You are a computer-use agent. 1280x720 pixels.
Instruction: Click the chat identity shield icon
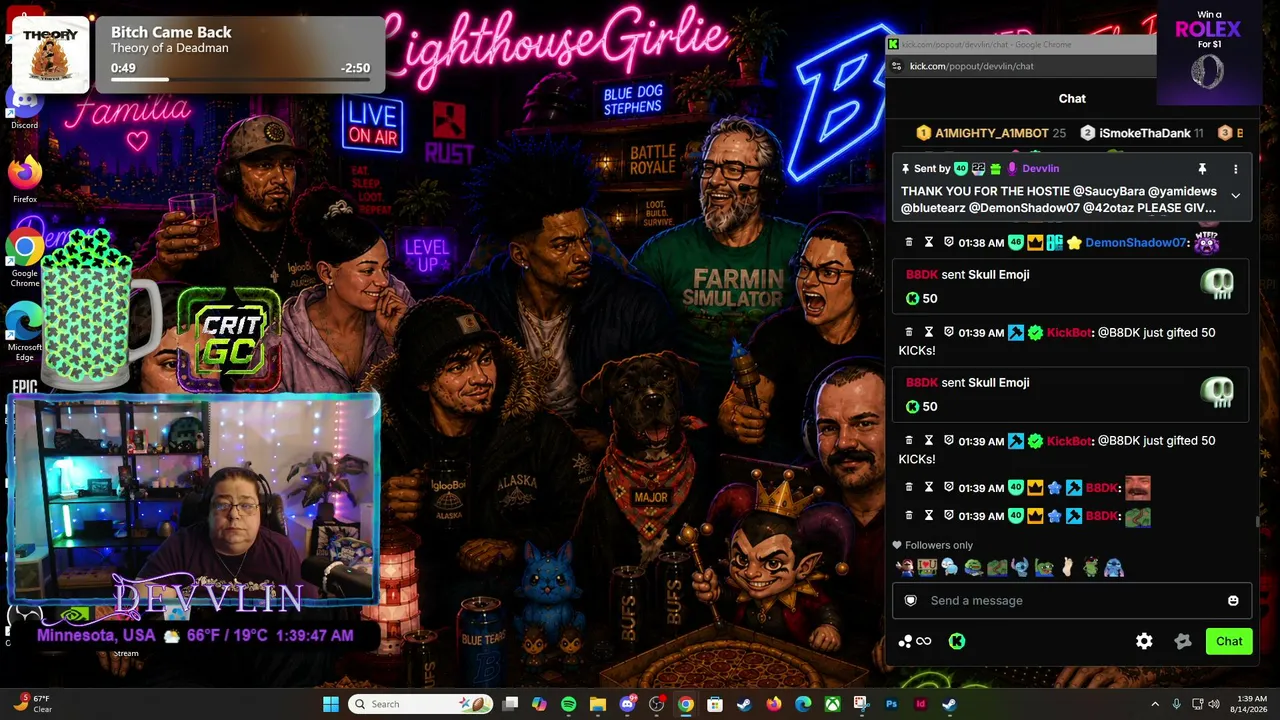910,601
